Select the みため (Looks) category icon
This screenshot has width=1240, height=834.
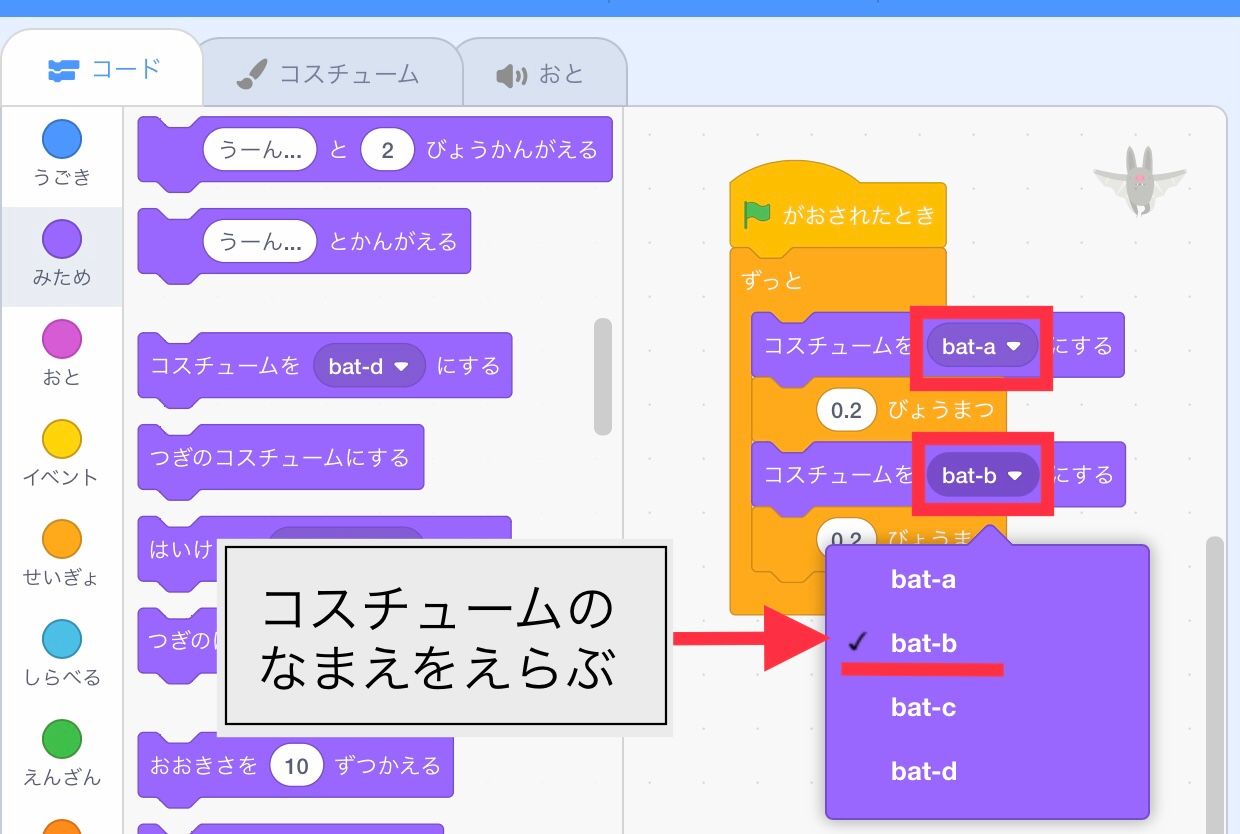[x=62, y=235]
